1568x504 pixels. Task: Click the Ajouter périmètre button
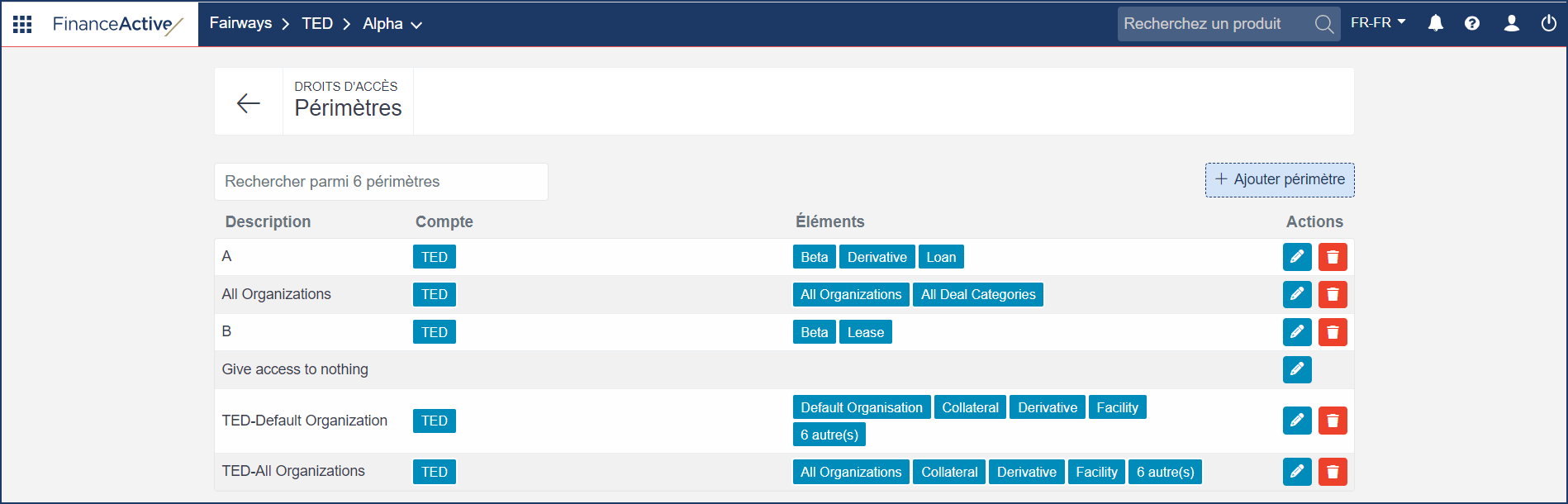(1280, 180)
